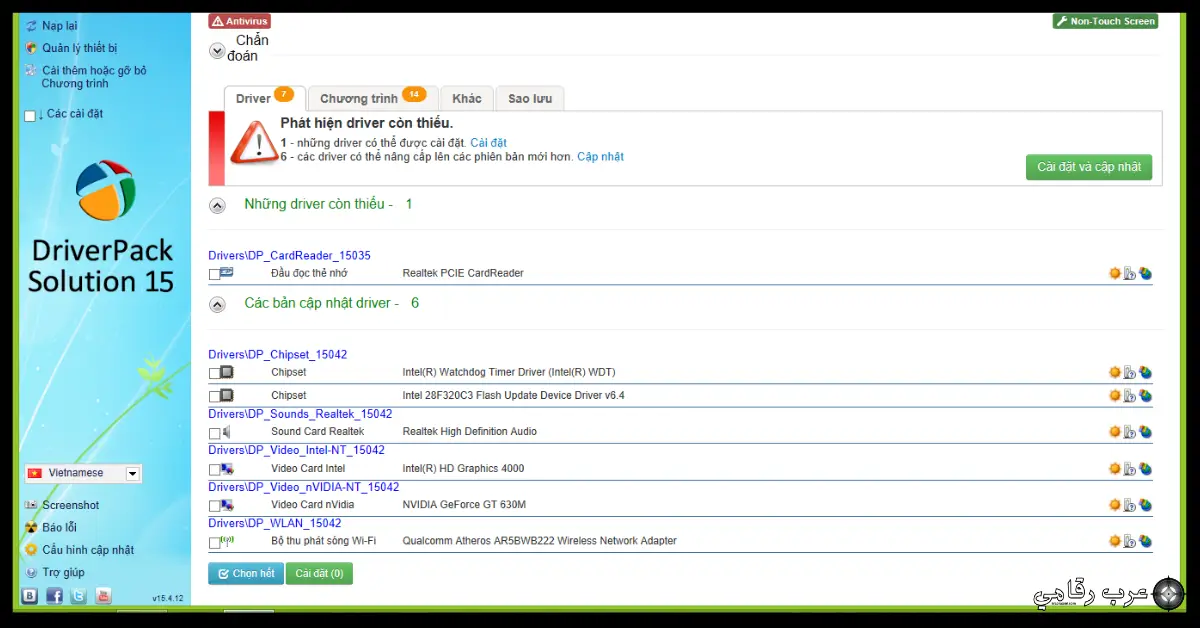The width and height of the screenshot is (1200, 628).
Task: Open the Vietnamese language dropdown
Action: click(x=83, y=473)
